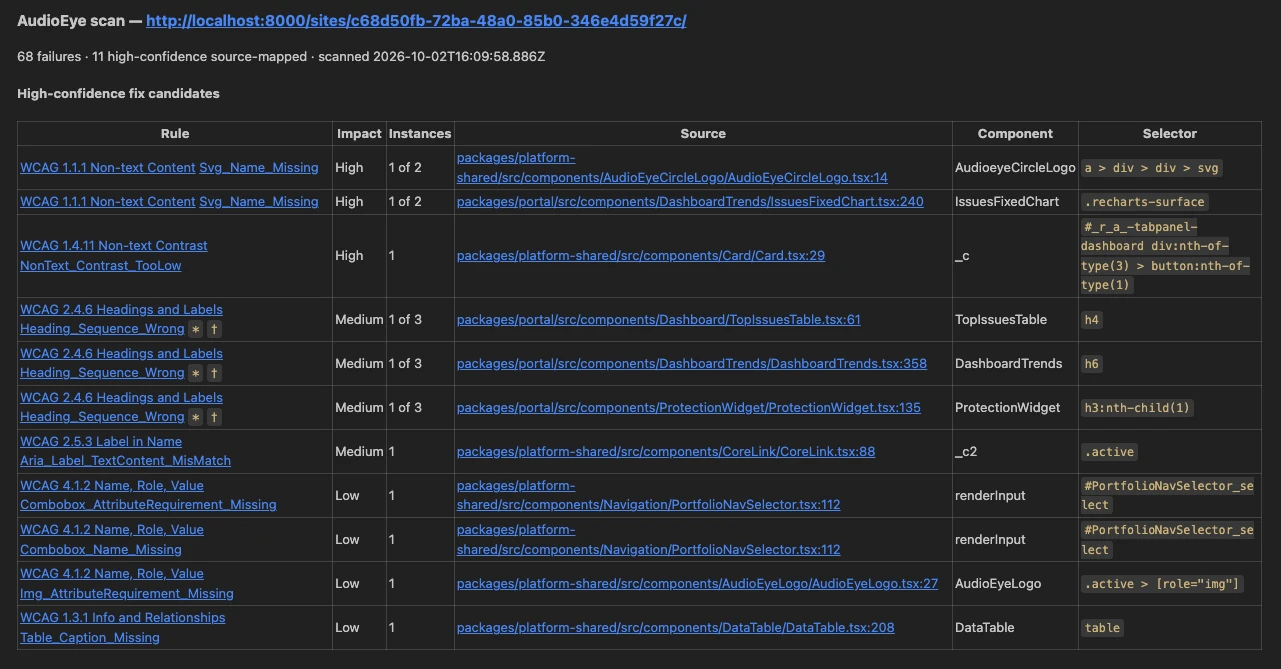Open WCAG 1.1.1 link in AudioeyeCircleLogo row
This screenshot has height=669, width=1281.
coord(108,167)
